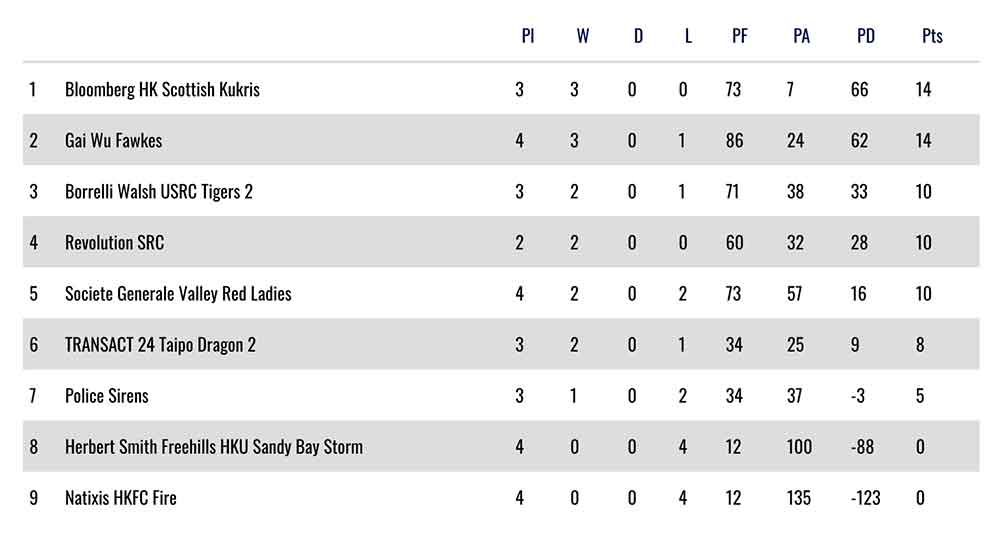Sort table by Pl column header
1000x536 pixels.
(x=527, y=37)
